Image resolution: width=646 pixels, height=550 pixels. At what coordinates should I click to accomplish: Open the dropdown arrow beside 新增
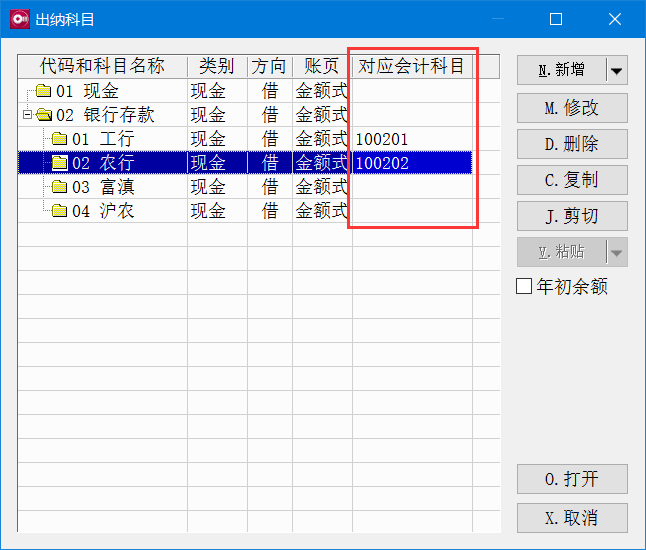616,70
